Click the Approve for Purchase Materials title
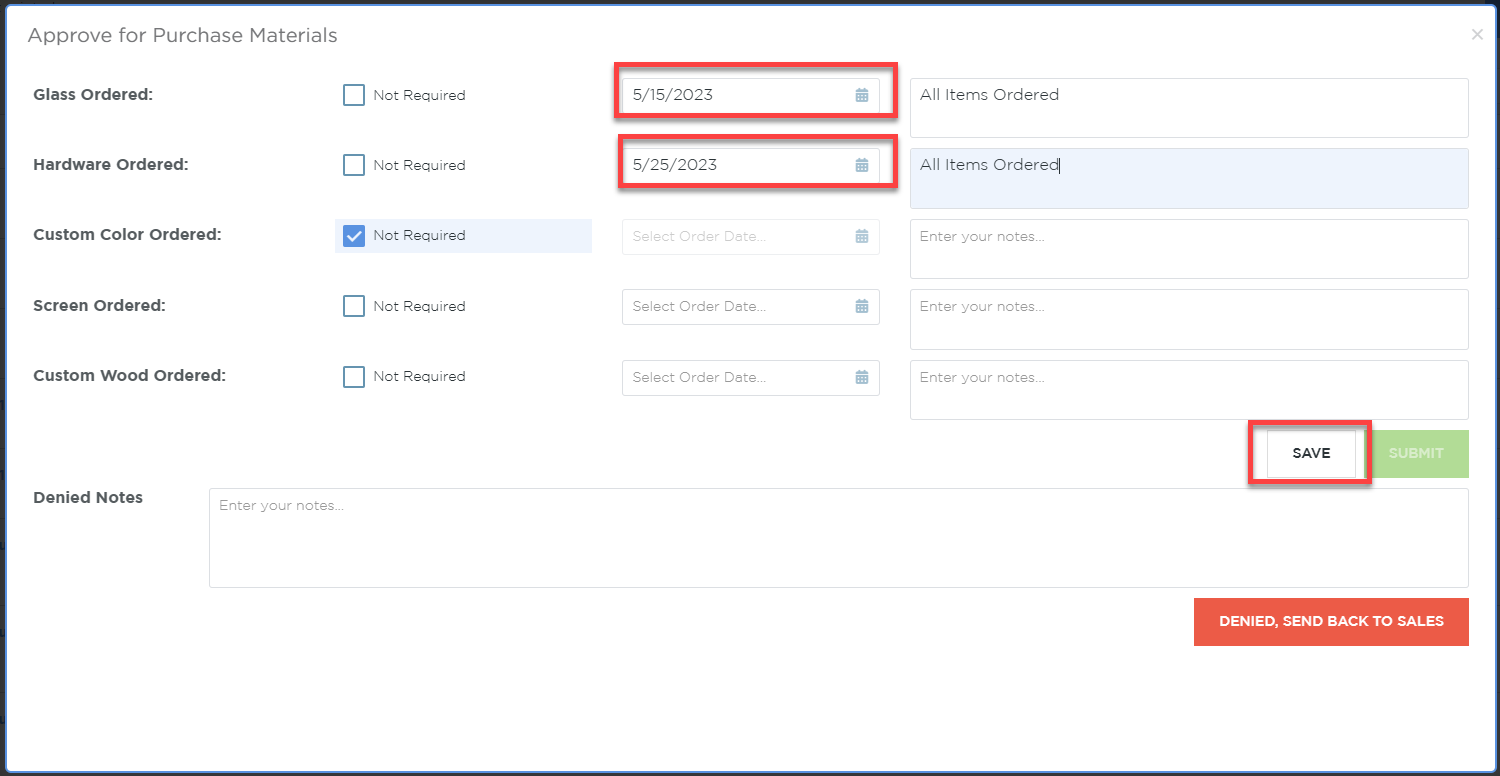 point(183,36)
